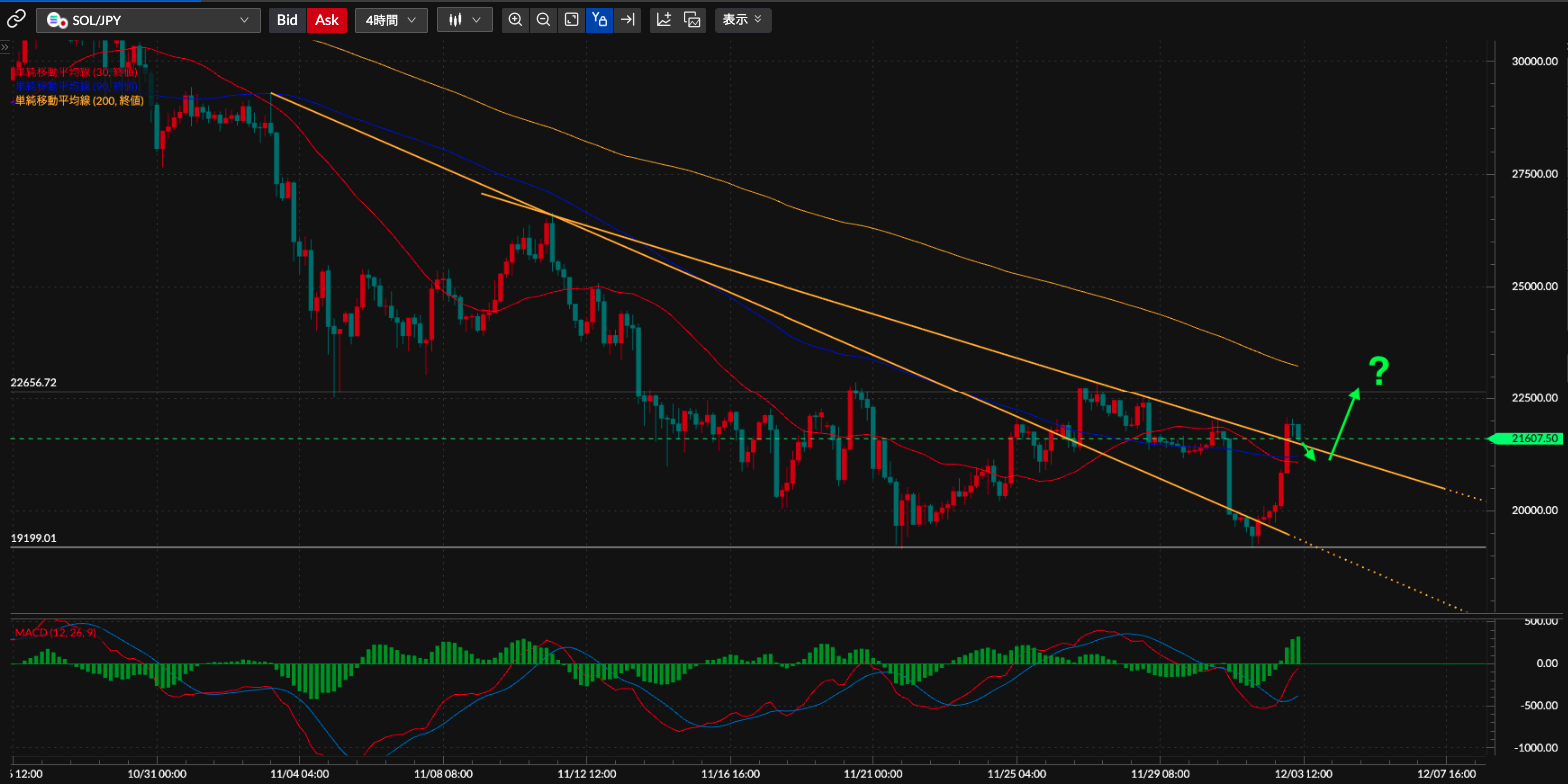Screen dimensions: 1568x784
Task: Select the 単純移動平均線 (200, 終値) legend label
Action: [79, 101]
